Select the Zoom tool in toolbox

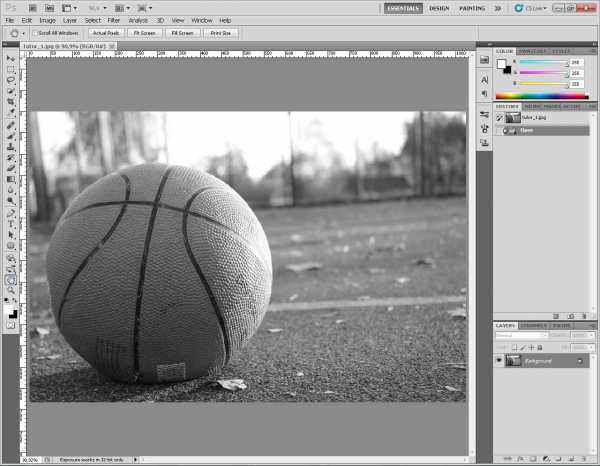click(10, 291)
